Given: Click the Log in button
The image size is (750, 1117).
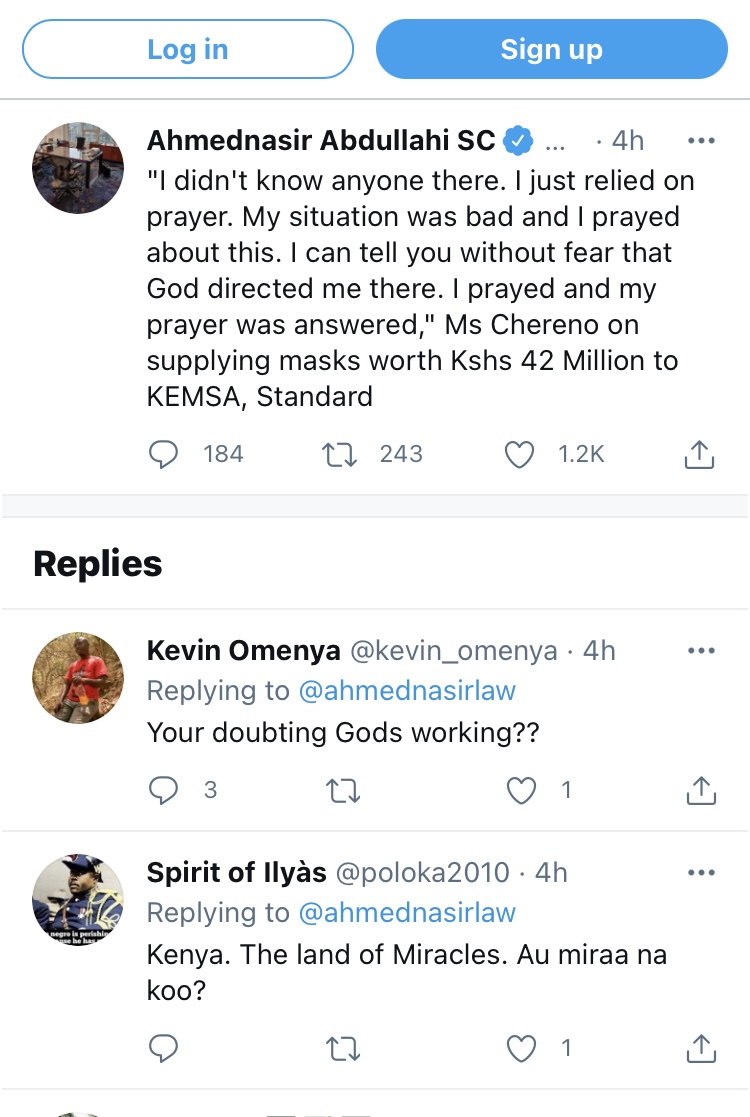Looking at the screenshot, I should pyautogui.click(x=188, y=50).
